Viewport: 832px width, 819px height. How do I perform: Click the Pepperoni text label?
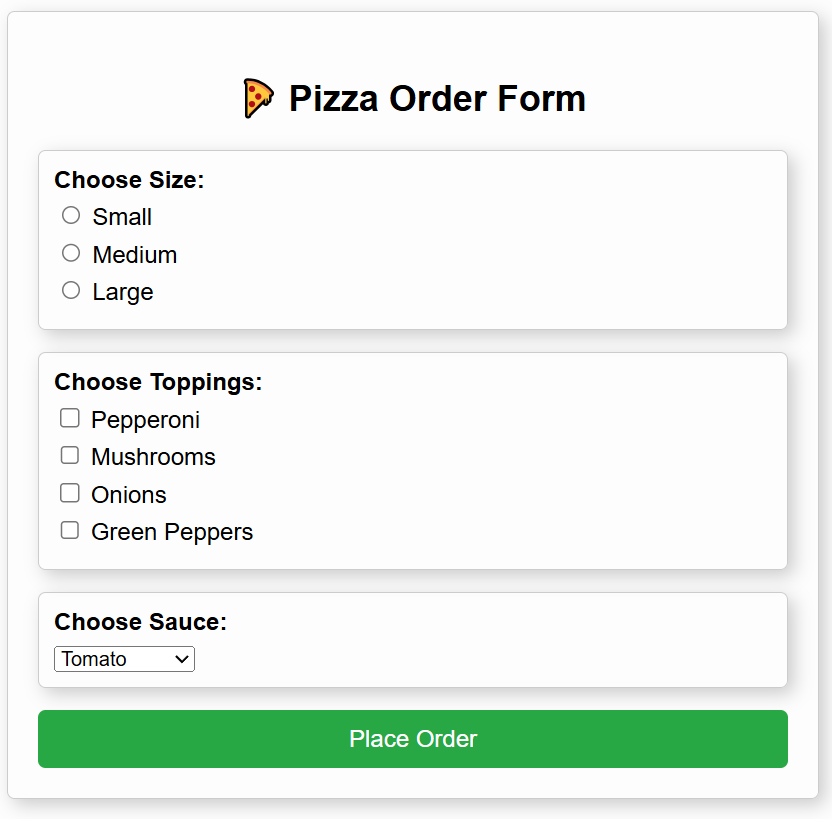tap(145, 420)
